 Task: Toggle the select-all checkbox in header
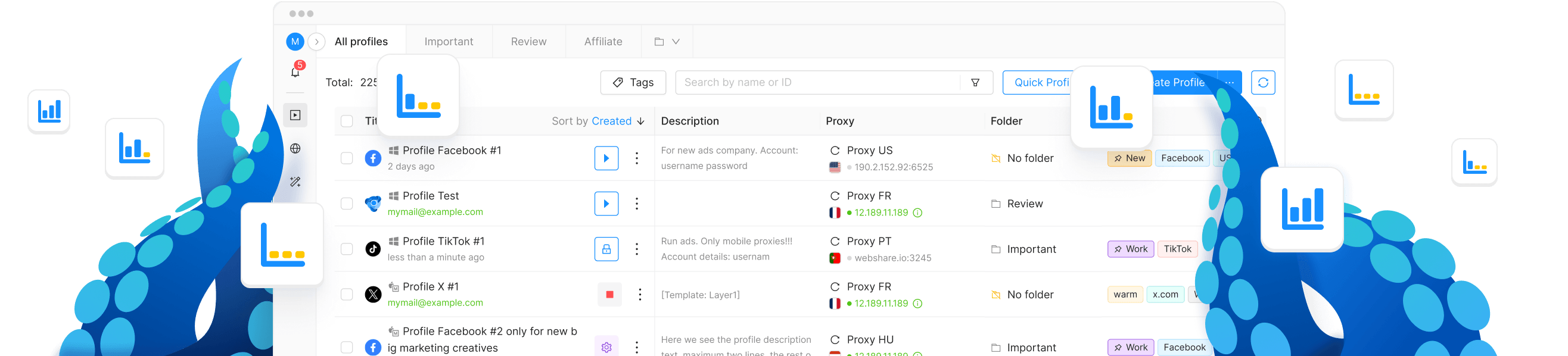[x=347, y=121]
